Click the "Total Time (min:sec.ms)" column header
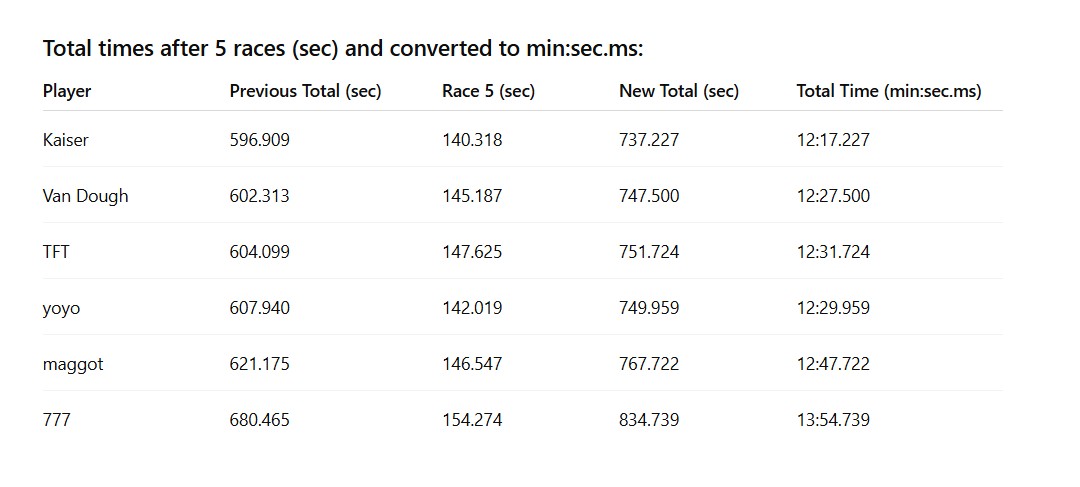Viewport: 1080px width, 487px height. [x=889, y=91]
